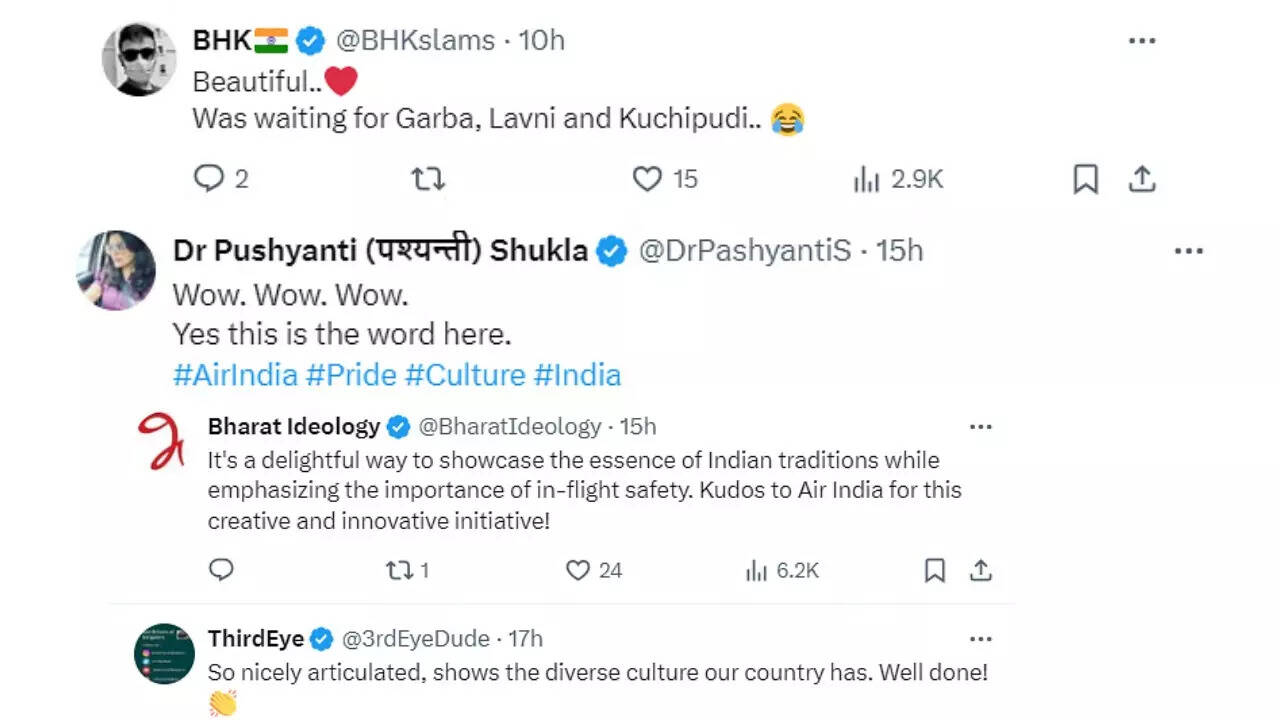Viewport: 1280px width, 720px height.
Task: Open the #Culture hashtag link
Action: [464, 375]
